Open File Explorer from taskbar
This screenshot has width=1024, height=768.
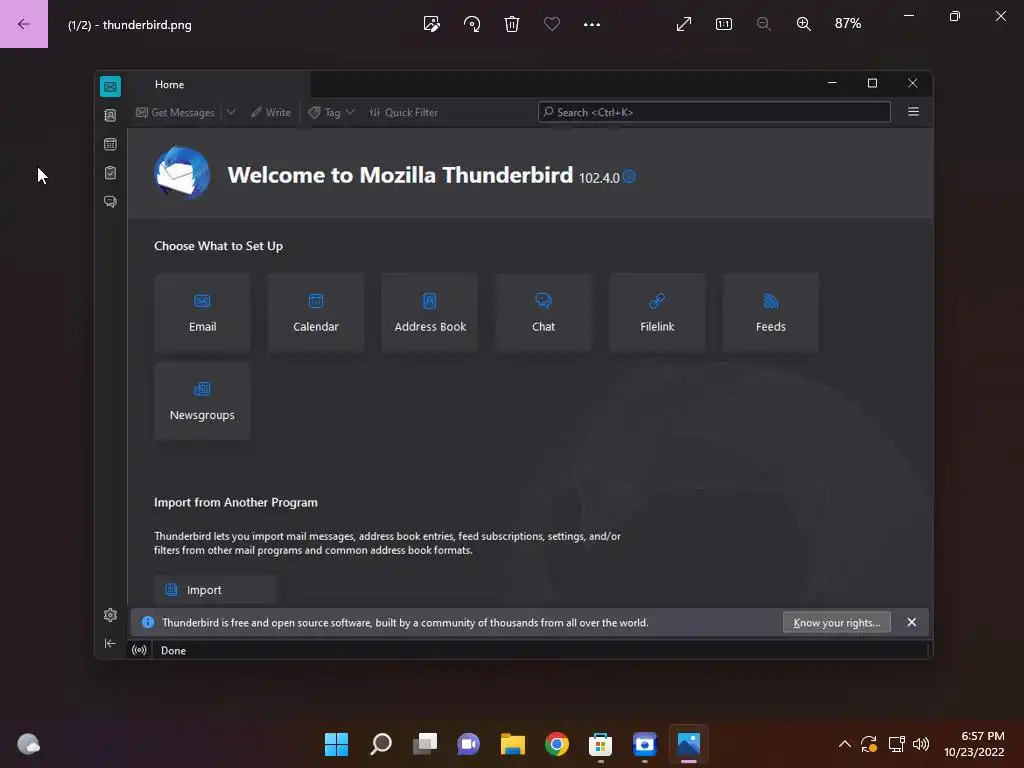513,744
